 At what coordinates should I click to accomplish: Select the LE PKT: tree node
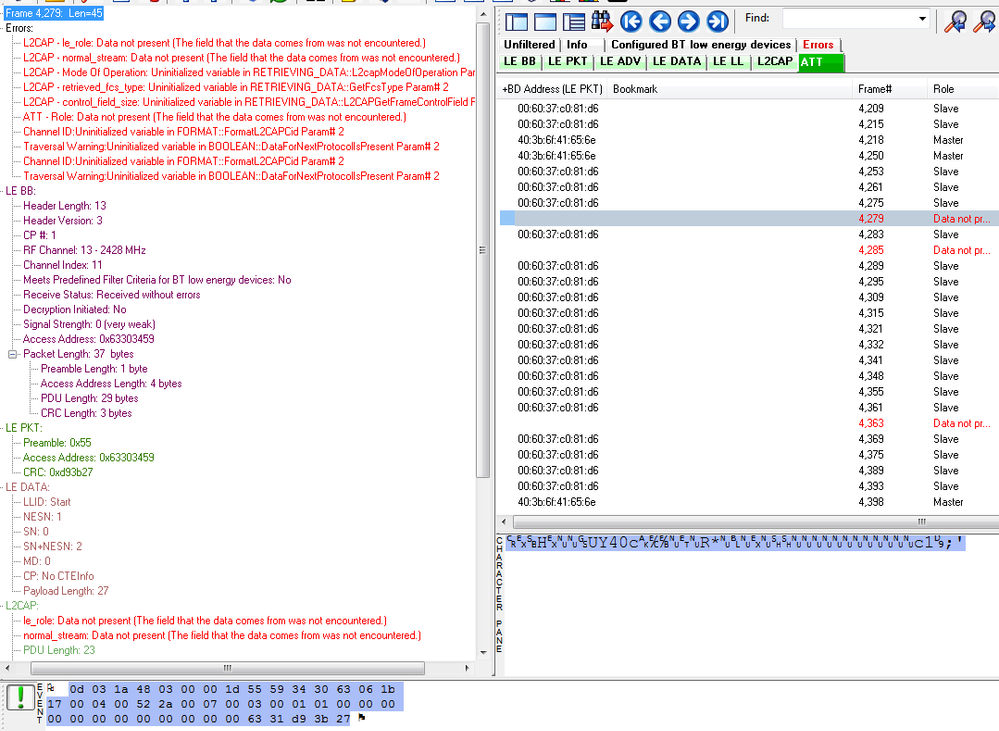(24, 428)
